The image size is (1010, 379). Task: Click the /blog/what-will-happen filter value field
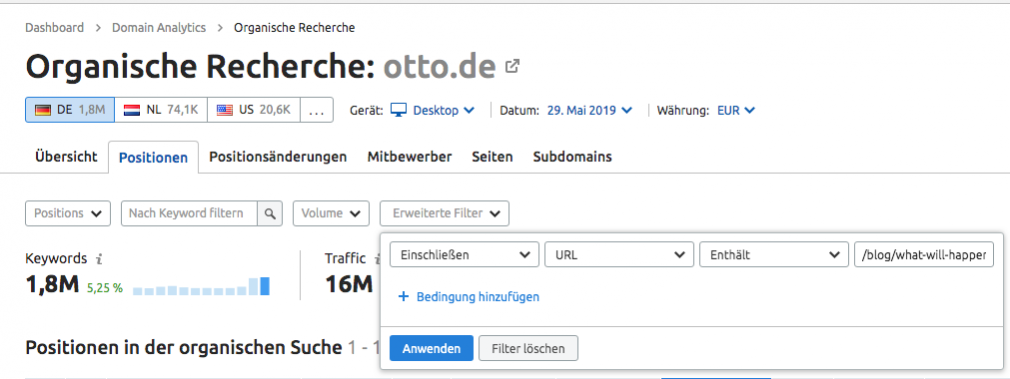click(924, 255)
